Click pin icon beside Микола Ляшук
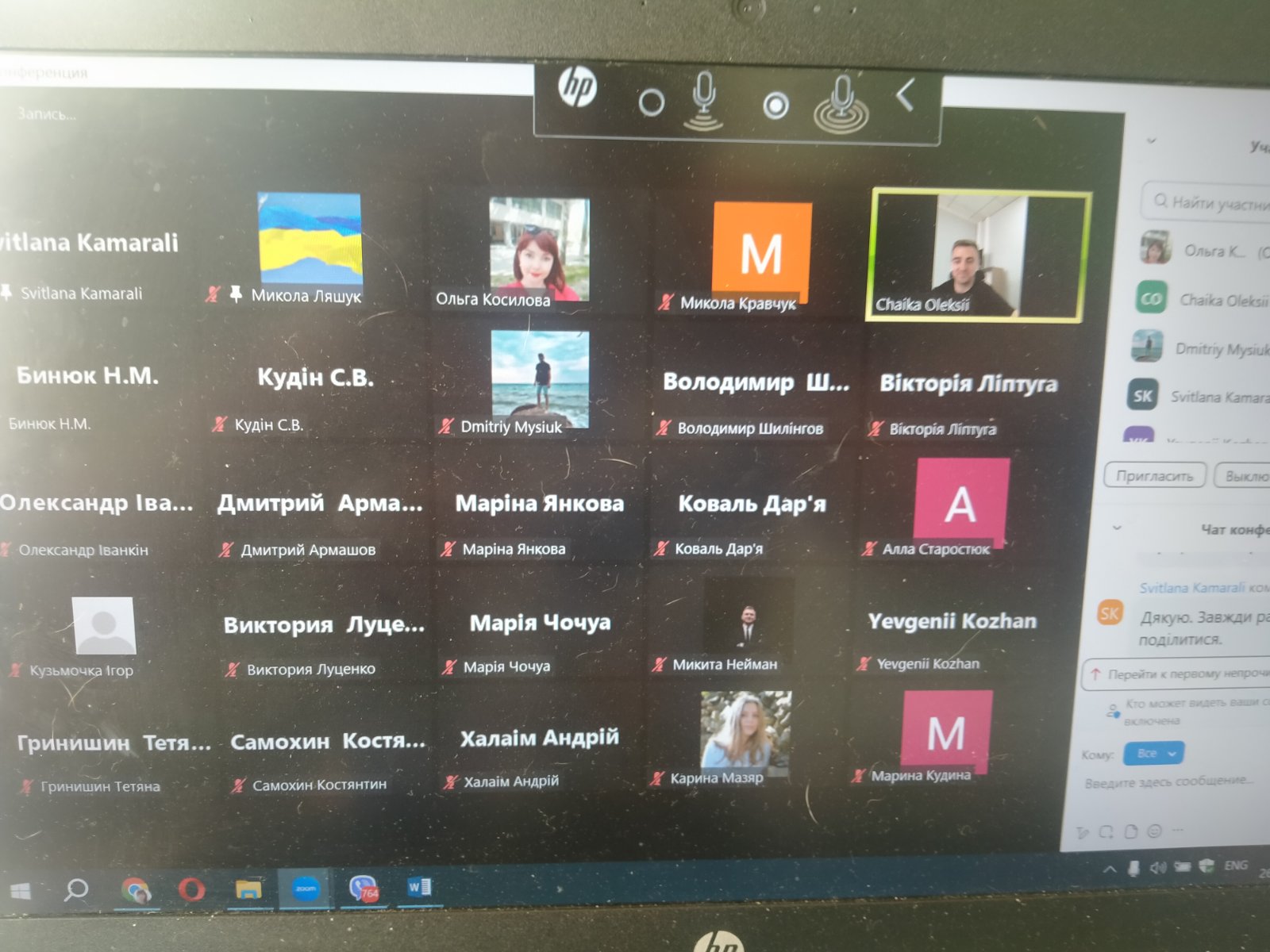The height and width of the screenshot is (952, 1270). (x=236, y=294)
